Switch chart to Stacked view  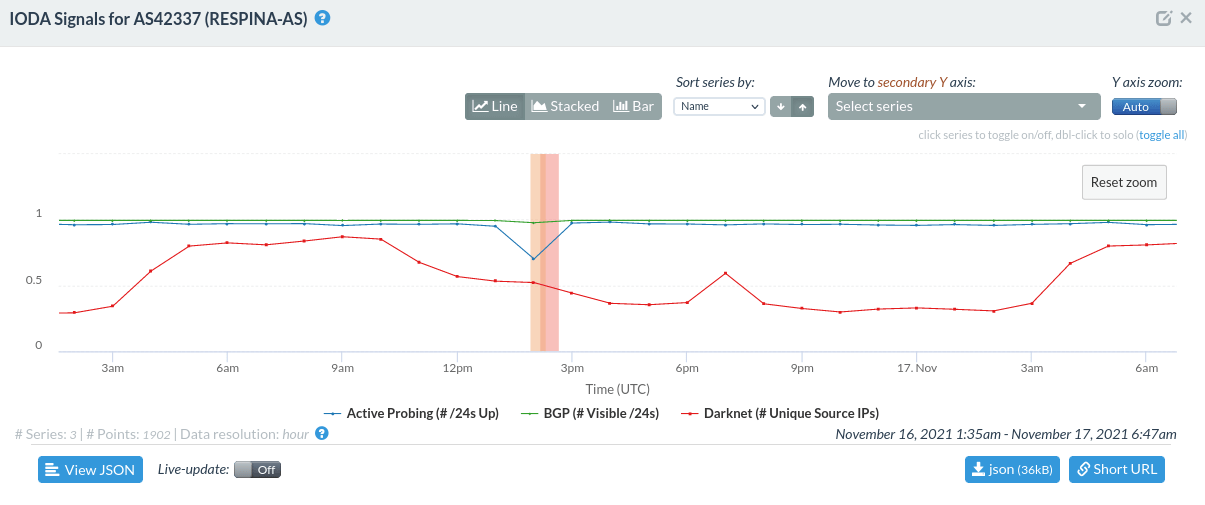pyautogui.click(x=565, y=106)
